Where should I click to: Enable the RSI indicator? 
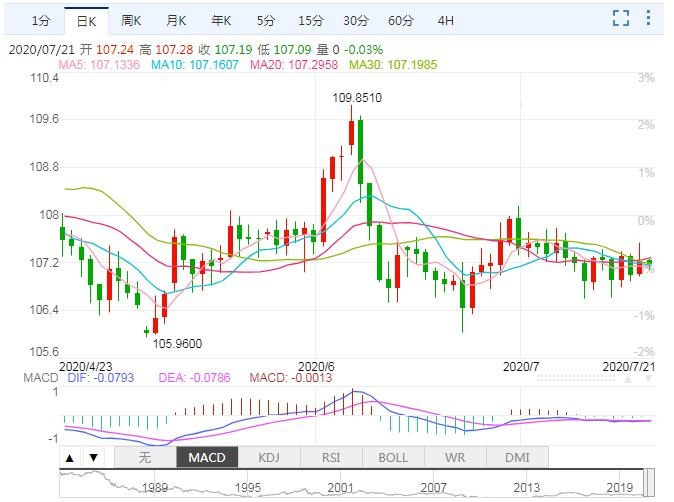(331, 458)
